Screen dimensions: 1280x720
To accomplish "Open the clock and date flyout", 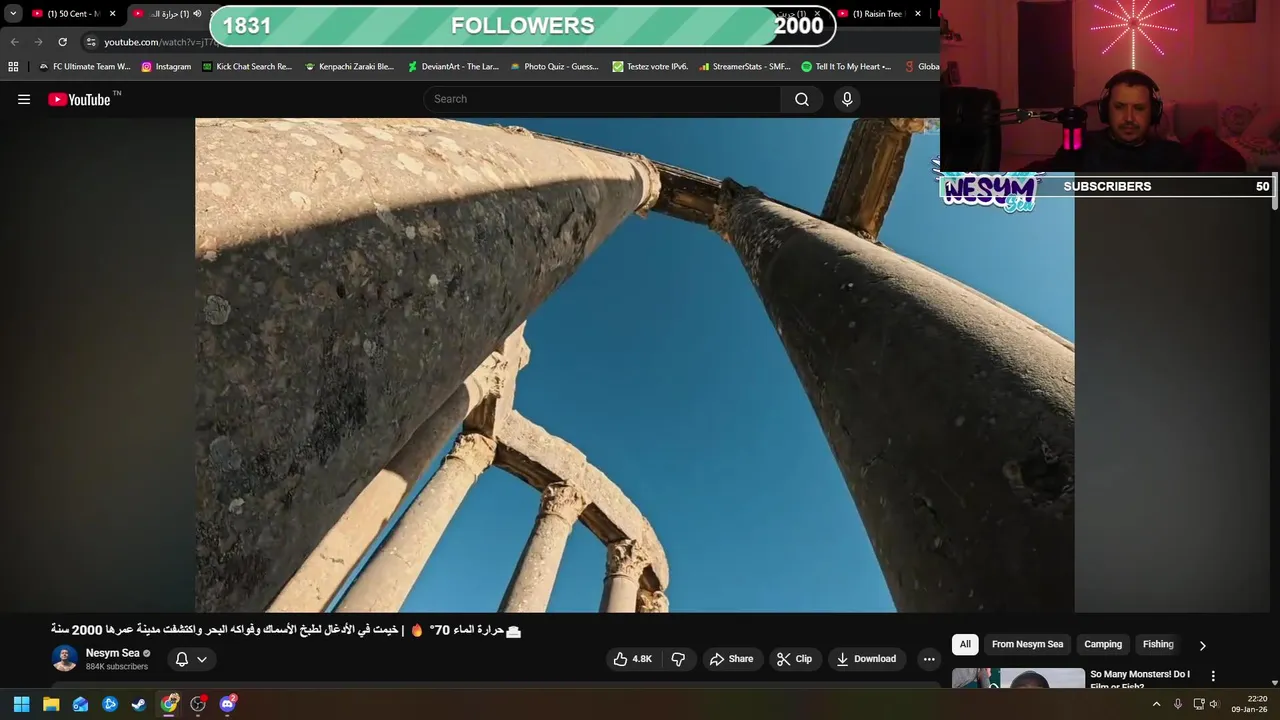I will 1249,704.
